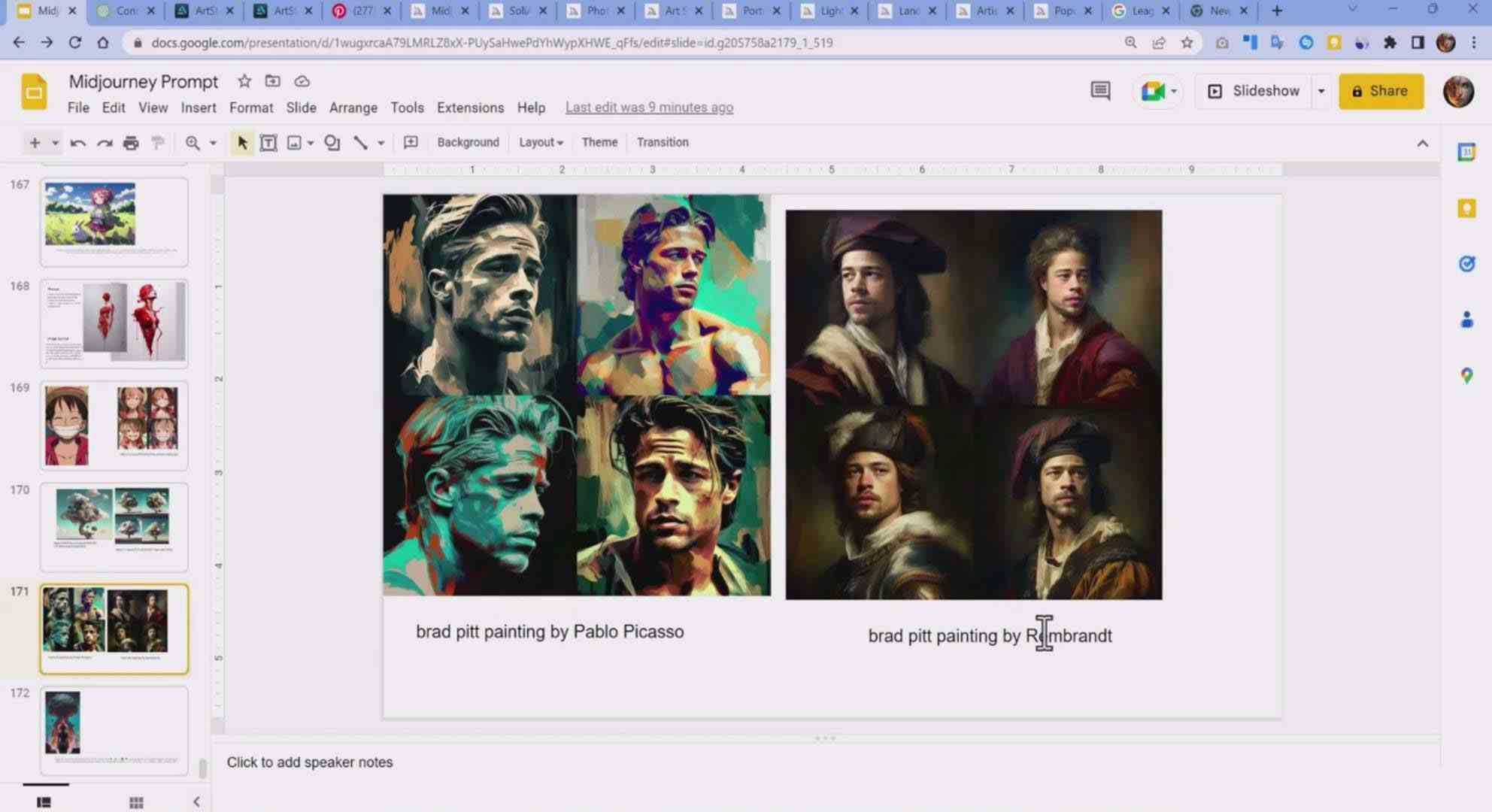
Task: Click the redo icon
Action: click(x=105, y=142)
